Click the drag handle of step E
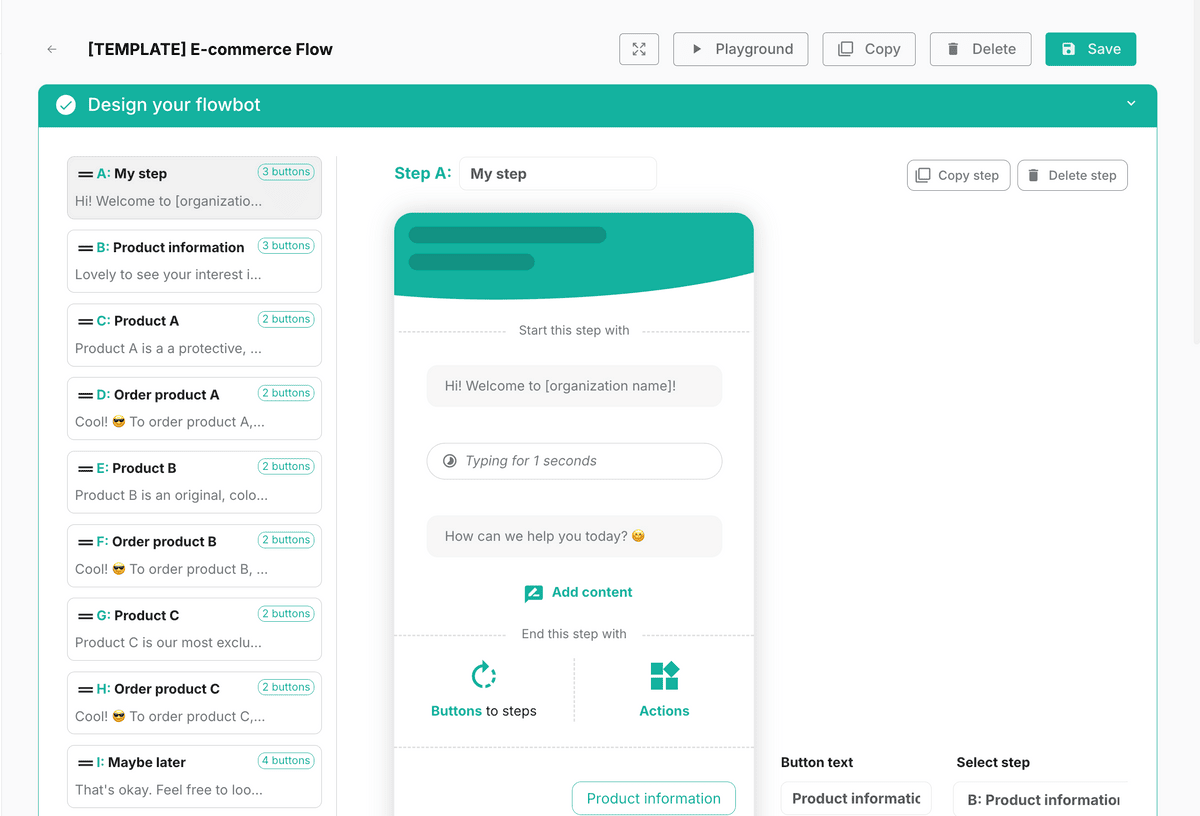This screenshot has height=816, width=1200. click(86, 468)
